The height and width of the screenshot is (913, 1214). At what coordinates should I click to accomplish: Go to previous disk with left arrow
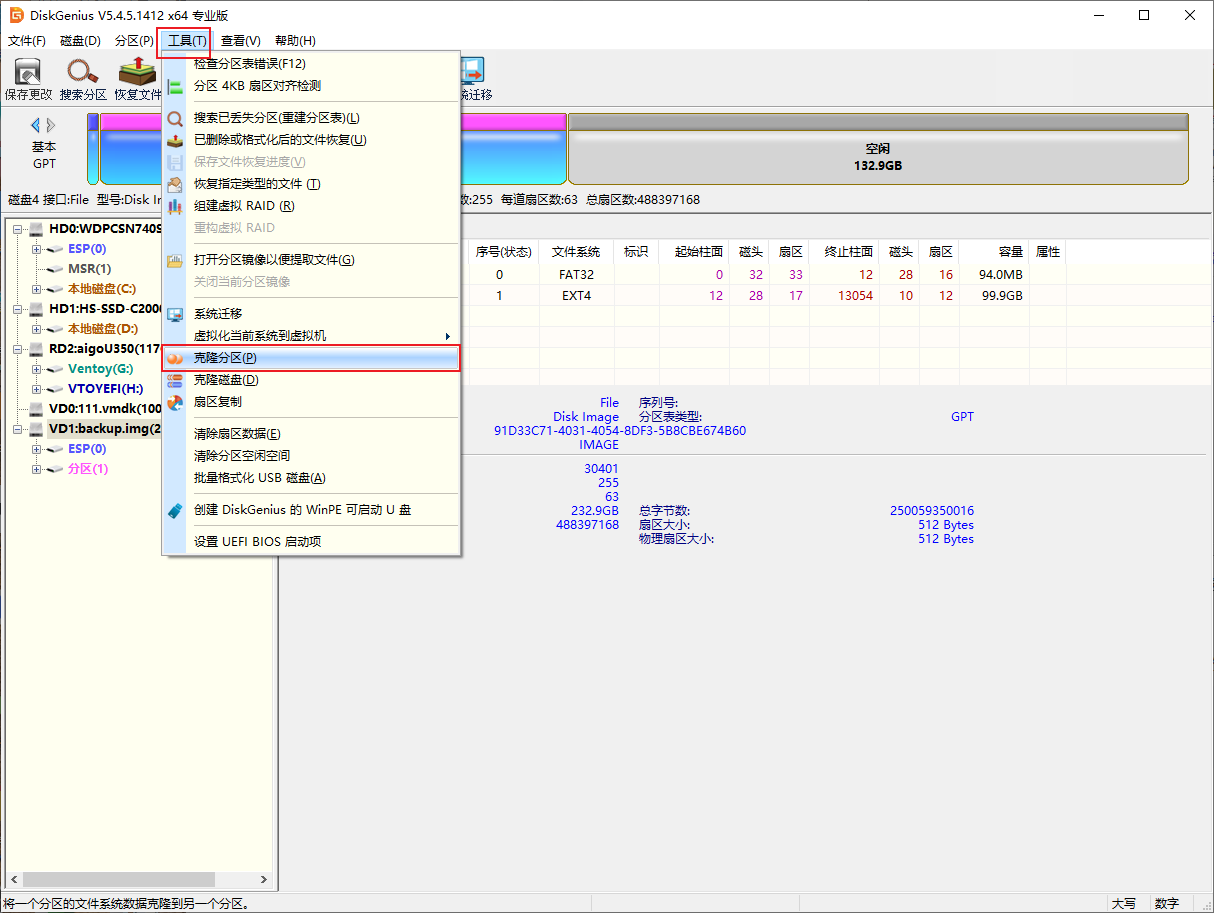tap(36, 125)
